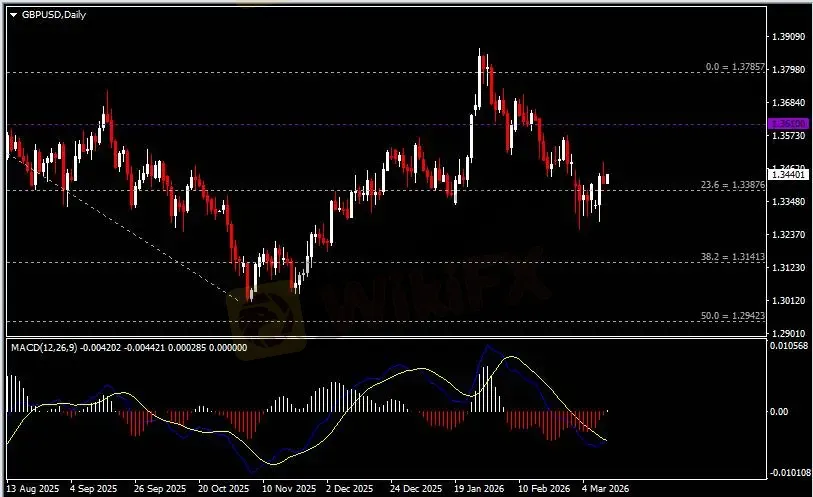Click the 4 Mar 2026 date marker

click(x=606, y=489)
